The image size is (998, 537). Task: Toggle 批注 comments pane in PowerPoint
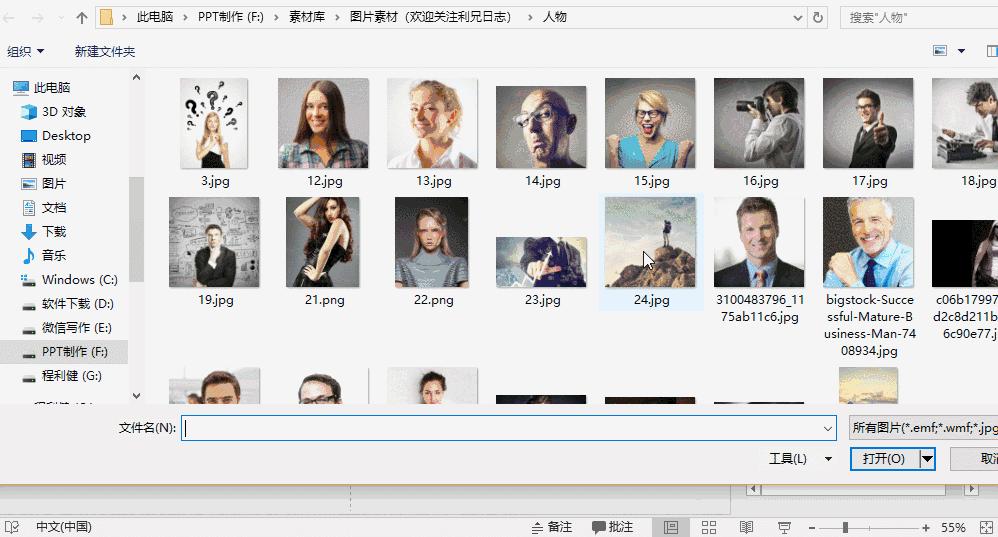point(612,527)
